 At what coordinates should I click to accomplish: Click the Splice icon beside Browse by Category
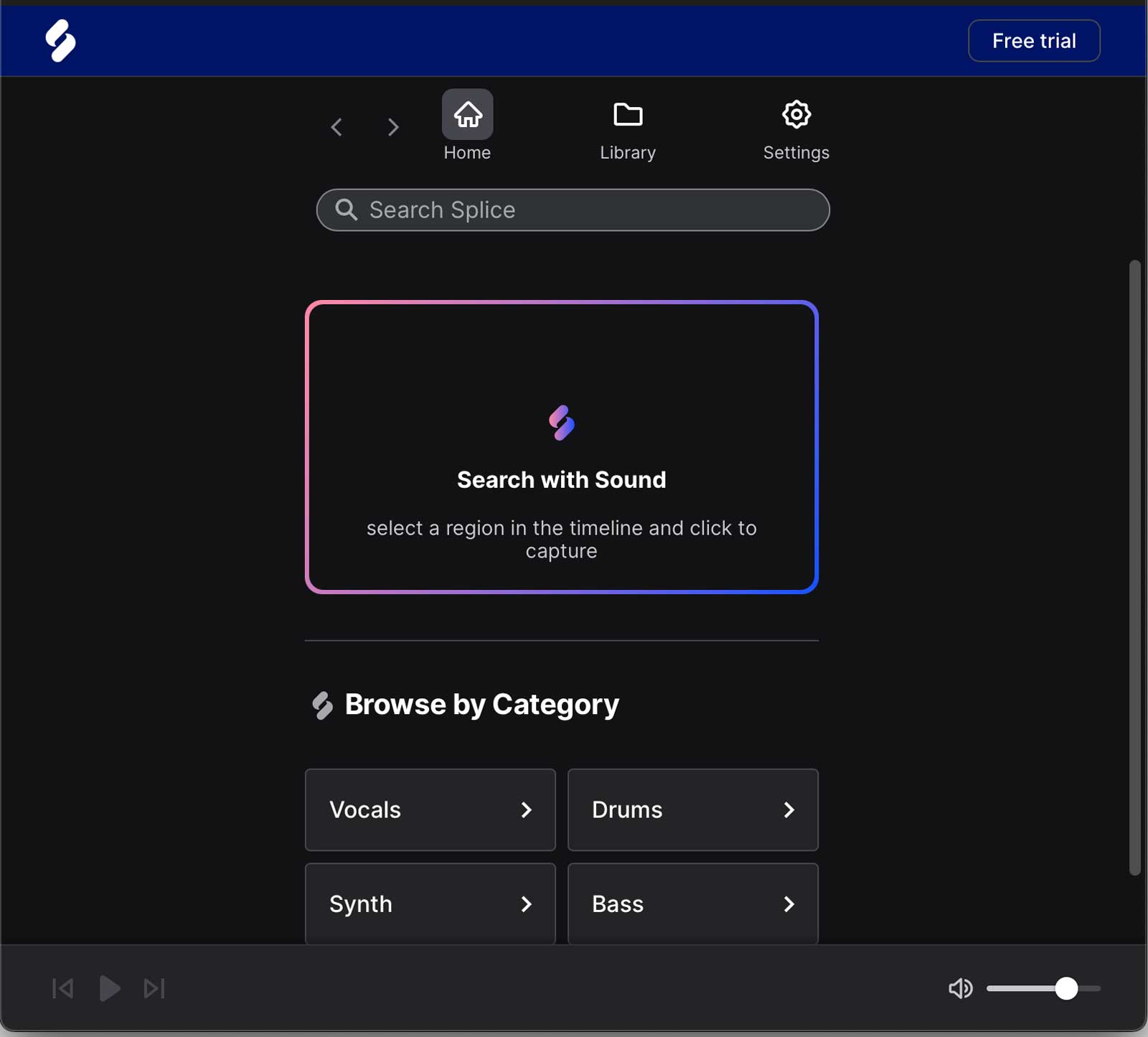[323, 705]
